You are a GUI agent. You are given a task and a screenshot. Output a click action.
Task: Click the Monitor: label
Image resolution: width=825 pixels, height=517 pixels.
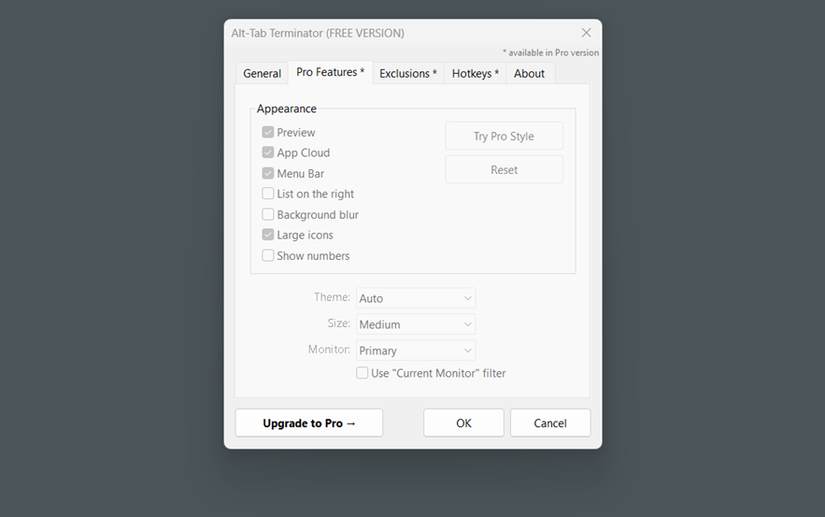click(x=329, y=350)
